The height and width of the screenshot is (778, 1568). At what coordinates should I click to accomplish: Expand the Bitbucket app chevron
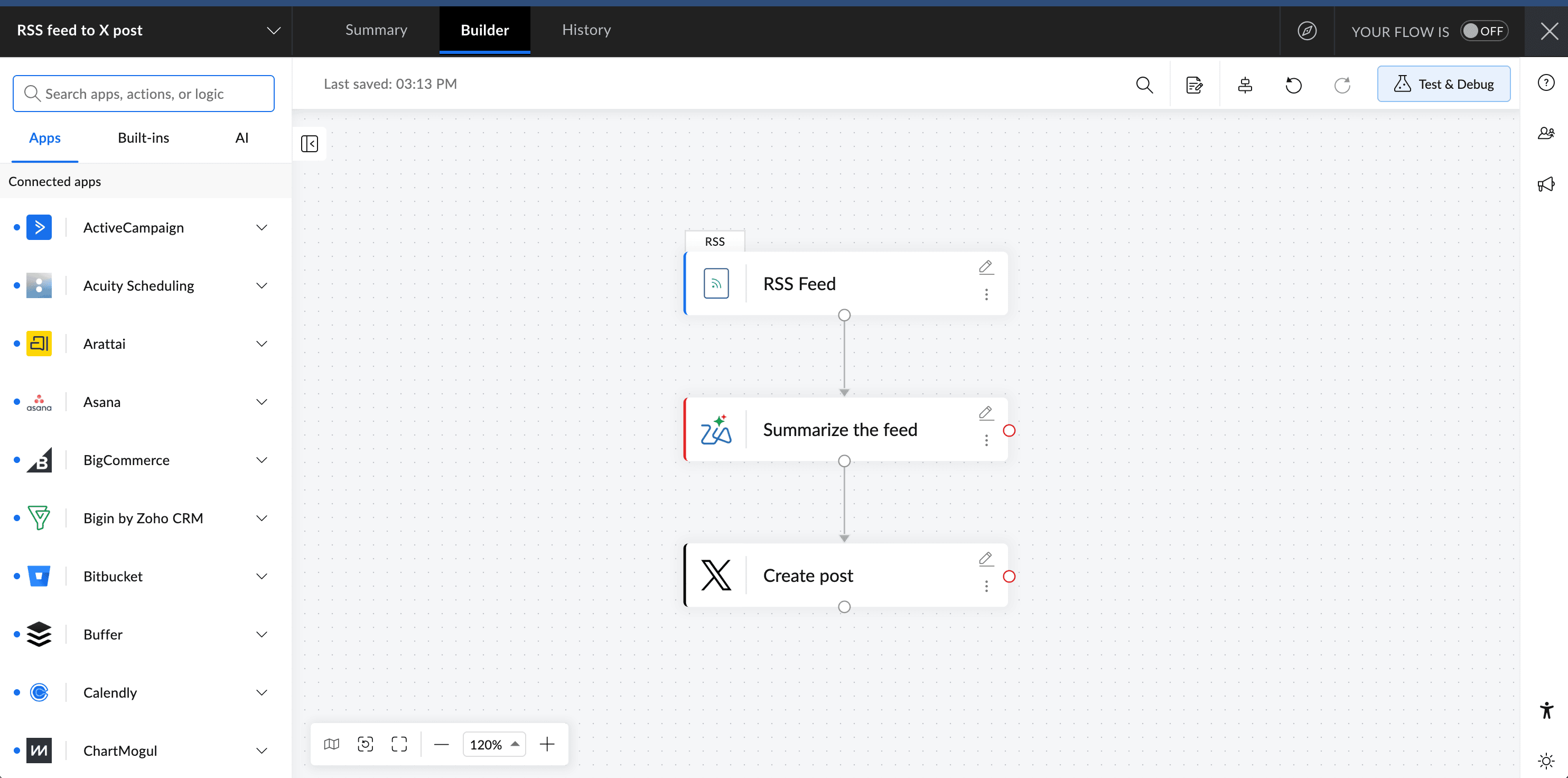click(262, 577)
